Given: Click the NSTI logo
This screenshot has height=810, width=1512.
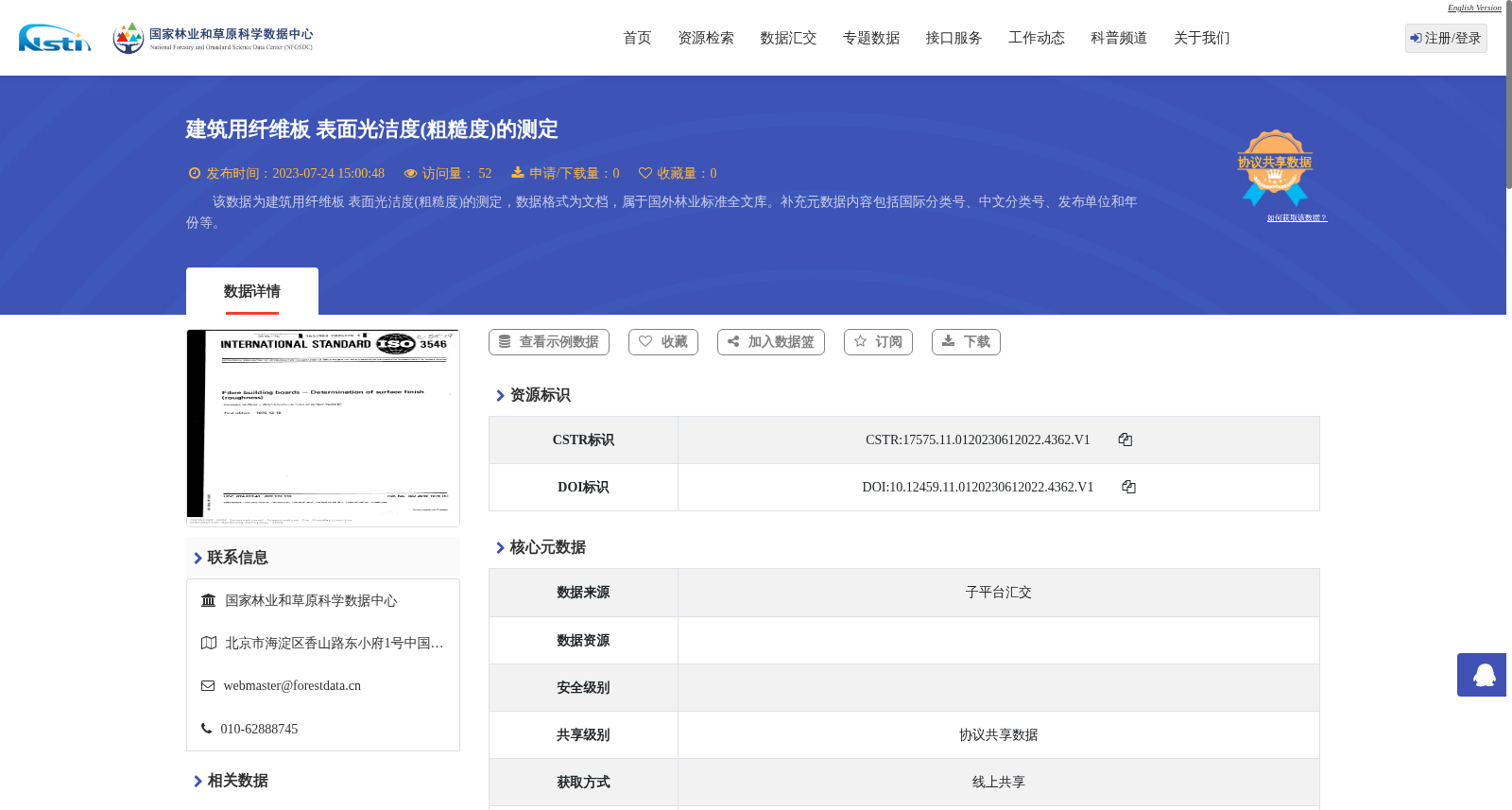Looking at the screenshot, I should 55,38.
